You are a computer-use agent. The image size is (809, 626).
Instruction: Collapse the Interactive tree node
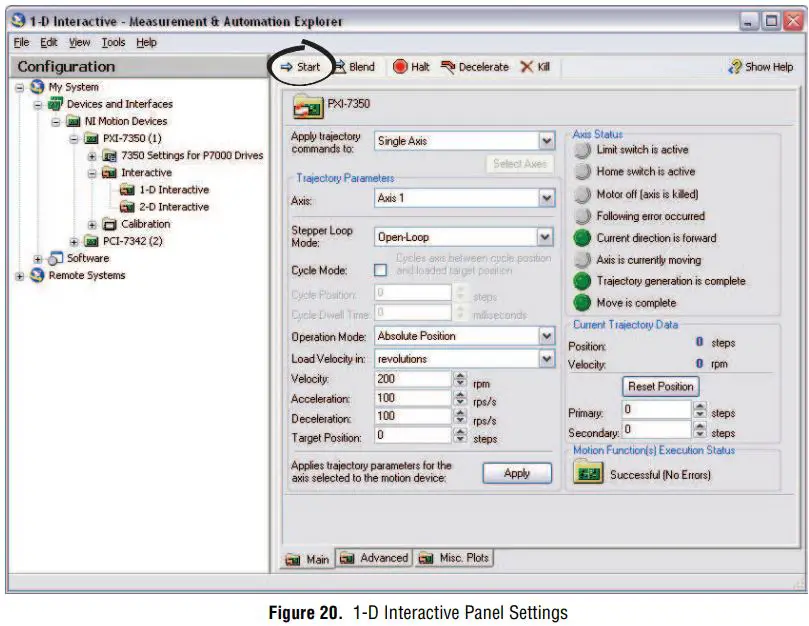pos(92,173)
